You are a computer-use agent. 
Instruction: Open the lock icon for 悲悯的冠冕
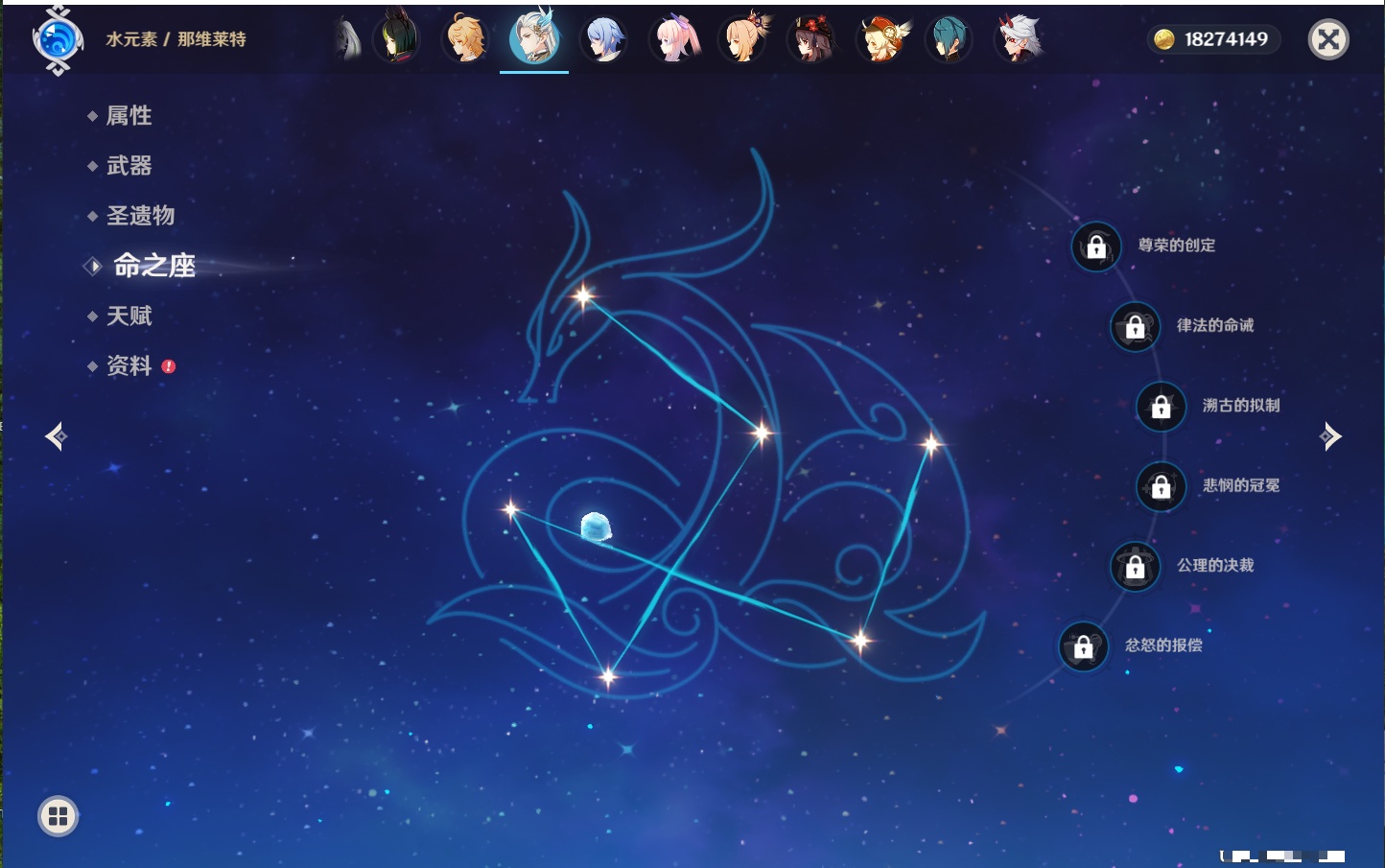[x=1161, y=486]
